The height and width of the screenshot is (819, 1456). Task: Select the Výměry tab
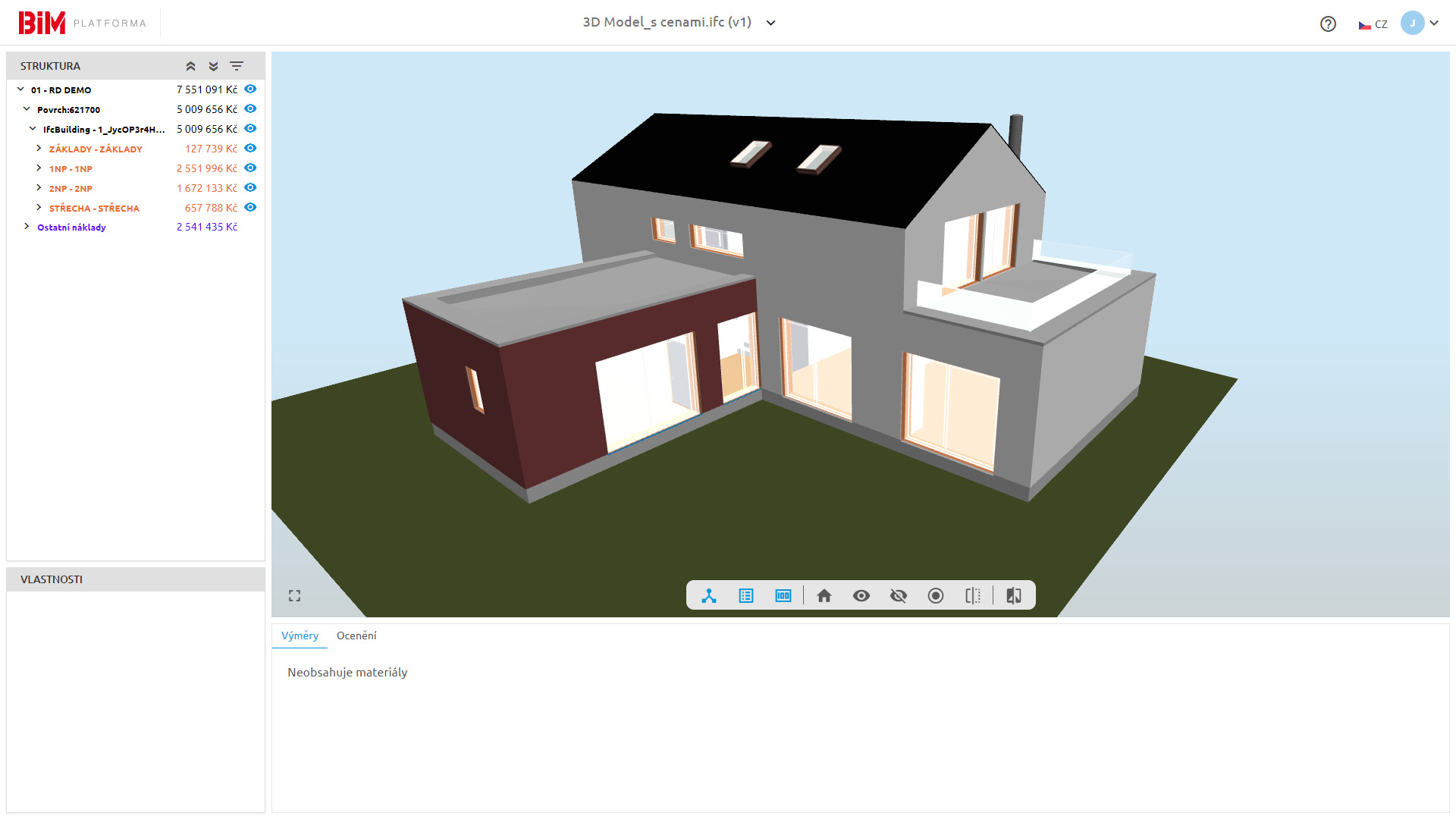point(300,636)
